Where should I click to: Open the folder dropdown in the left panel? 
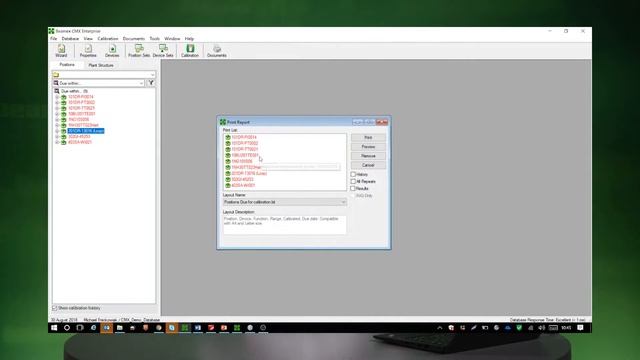(152, 75)
